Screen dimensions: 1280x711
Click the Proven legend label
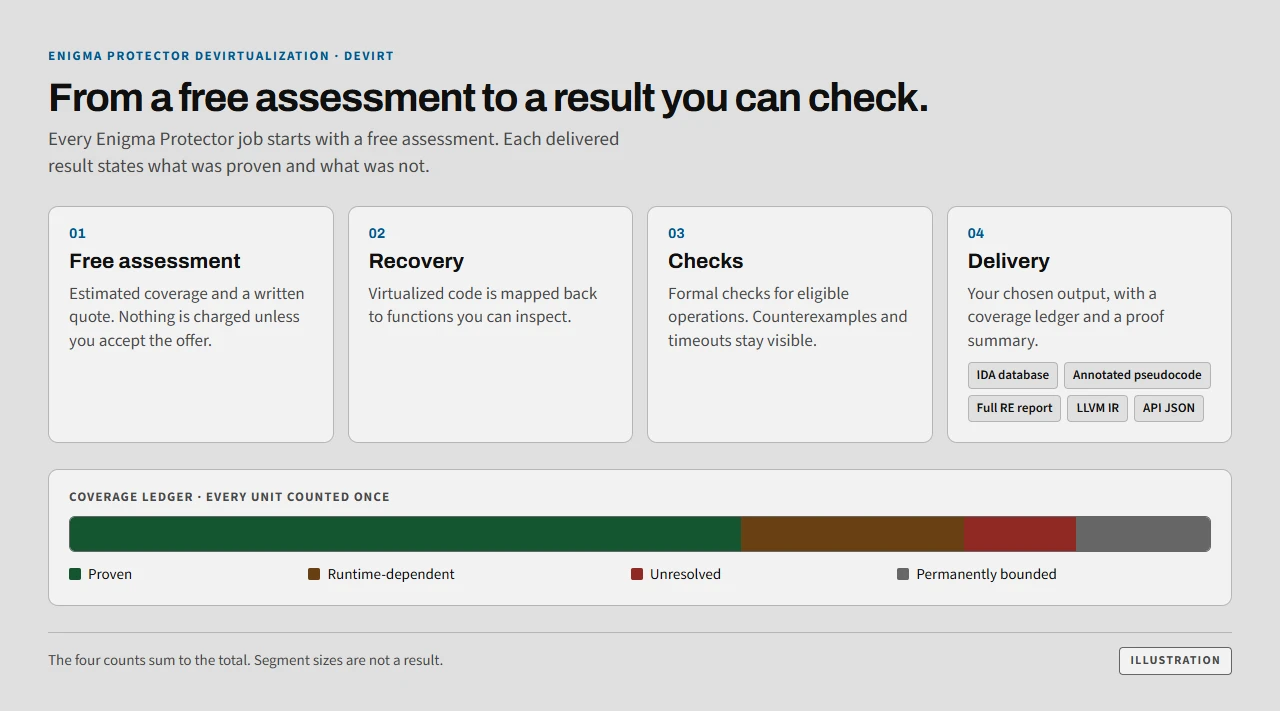point(110,574)
